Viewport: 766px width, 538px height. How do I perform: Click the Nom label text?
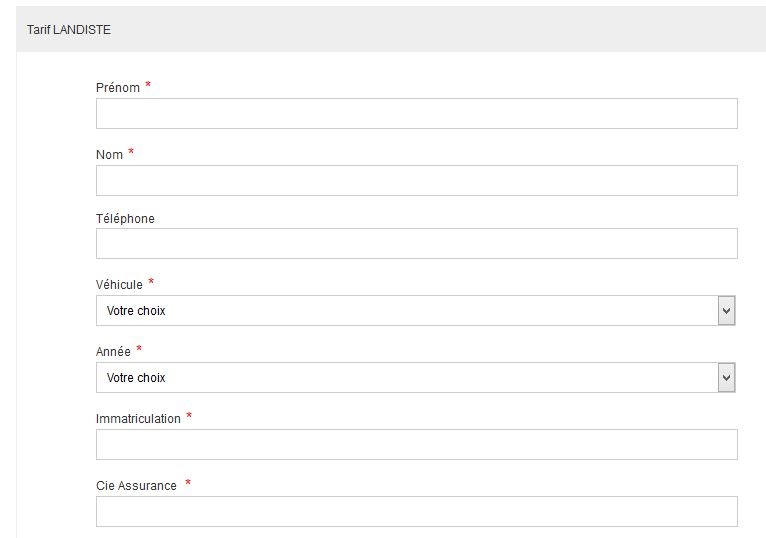[109, 155]
